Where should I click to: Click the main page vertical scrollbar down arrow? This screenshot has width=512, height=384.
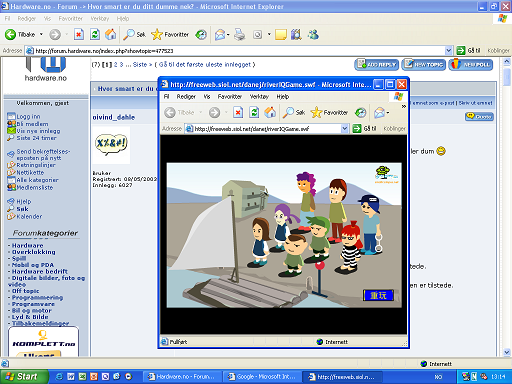507,352
